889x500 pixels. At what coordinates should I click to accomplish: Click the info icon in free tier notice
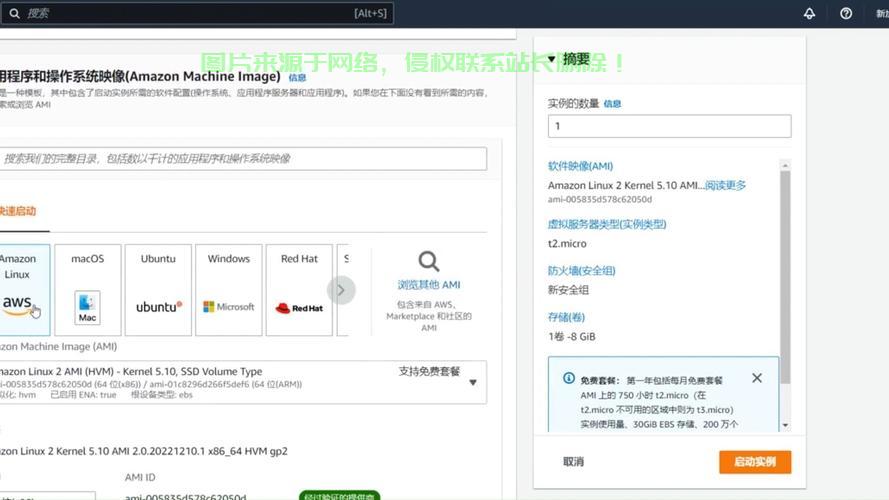coord(569,378)
